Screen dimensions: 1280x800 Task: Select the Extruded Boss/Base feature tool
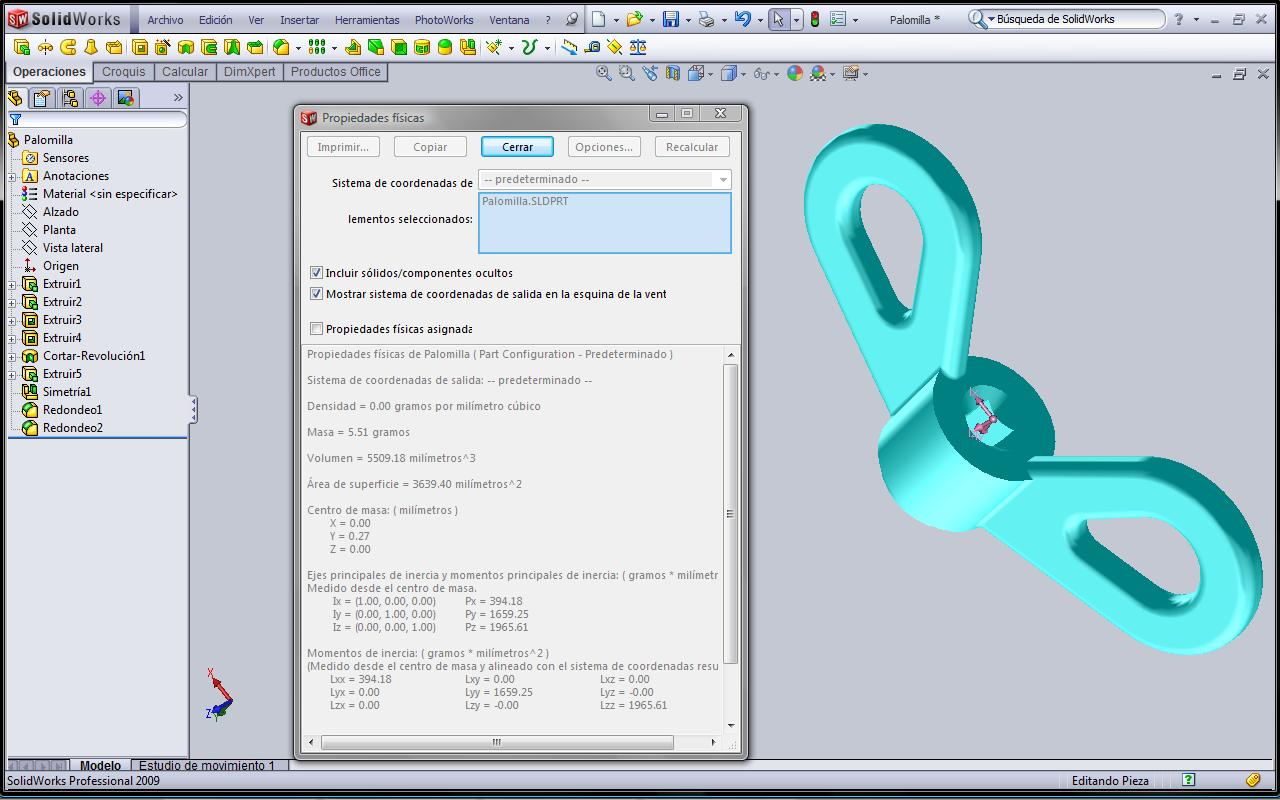pos(22,47)
